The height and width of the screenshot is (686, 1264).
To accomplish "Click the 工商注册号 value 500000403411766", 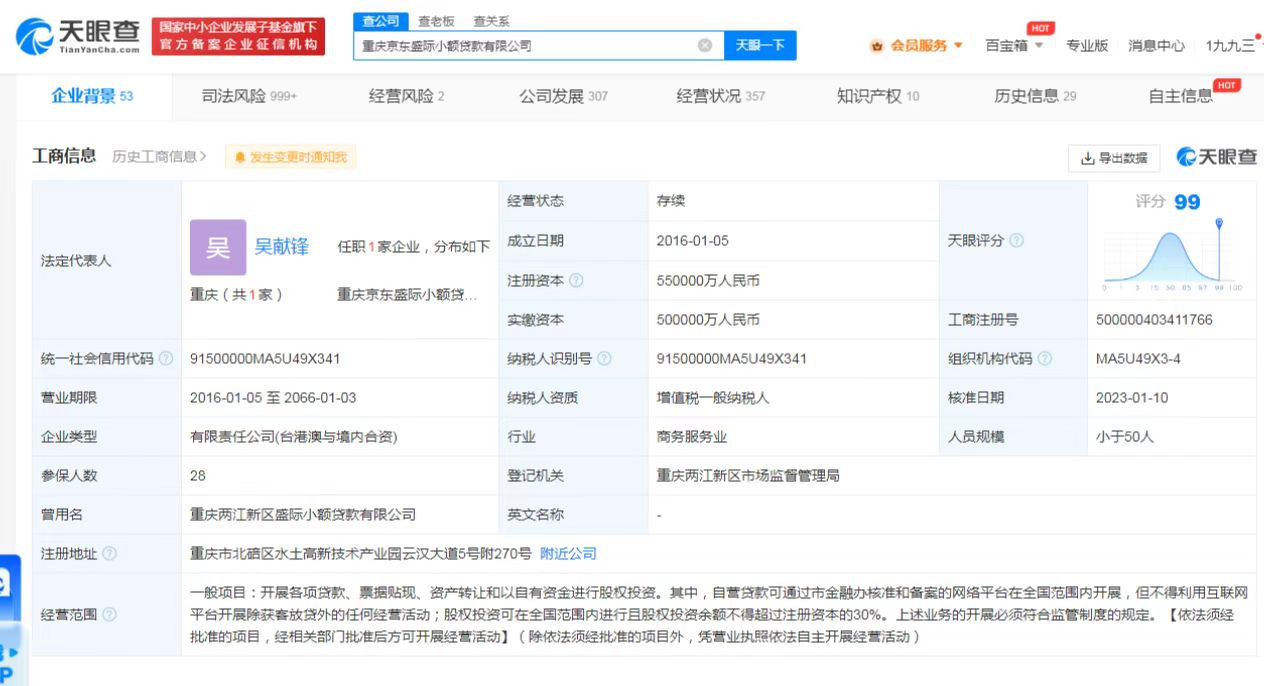I will point(1154,320).
